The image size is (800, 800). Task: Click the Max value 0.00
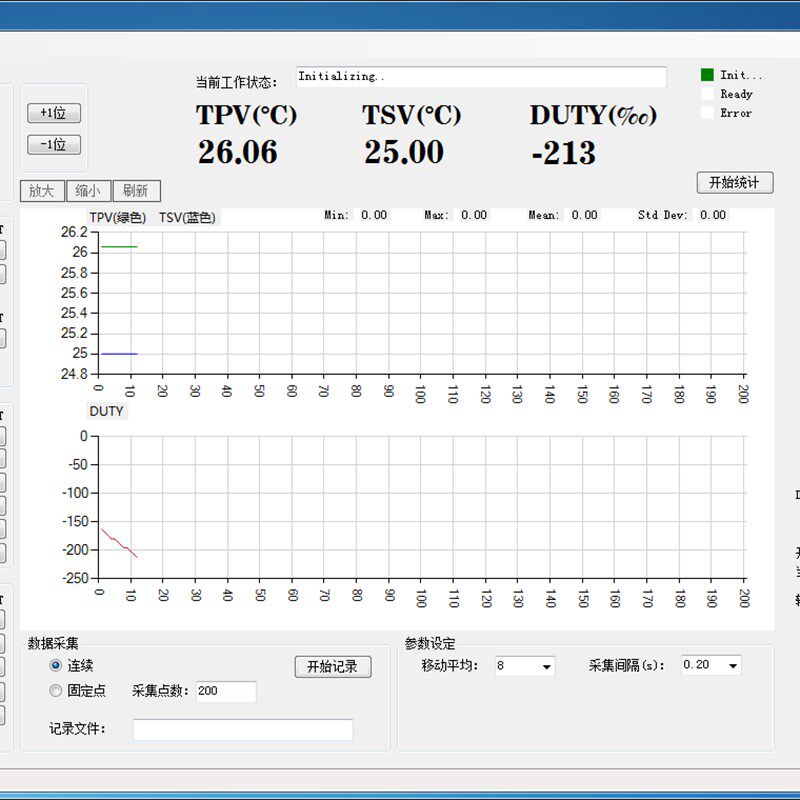pos(474,215)
